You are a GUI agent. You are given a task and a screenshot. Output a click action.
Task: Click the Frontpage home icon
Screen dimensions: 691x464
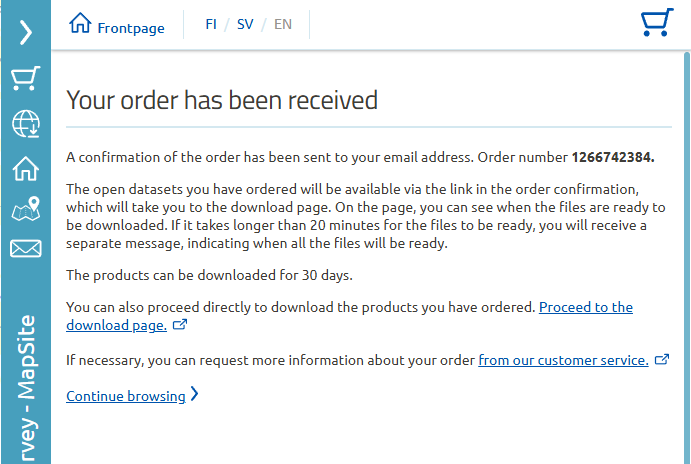click(x=80, y=22)
